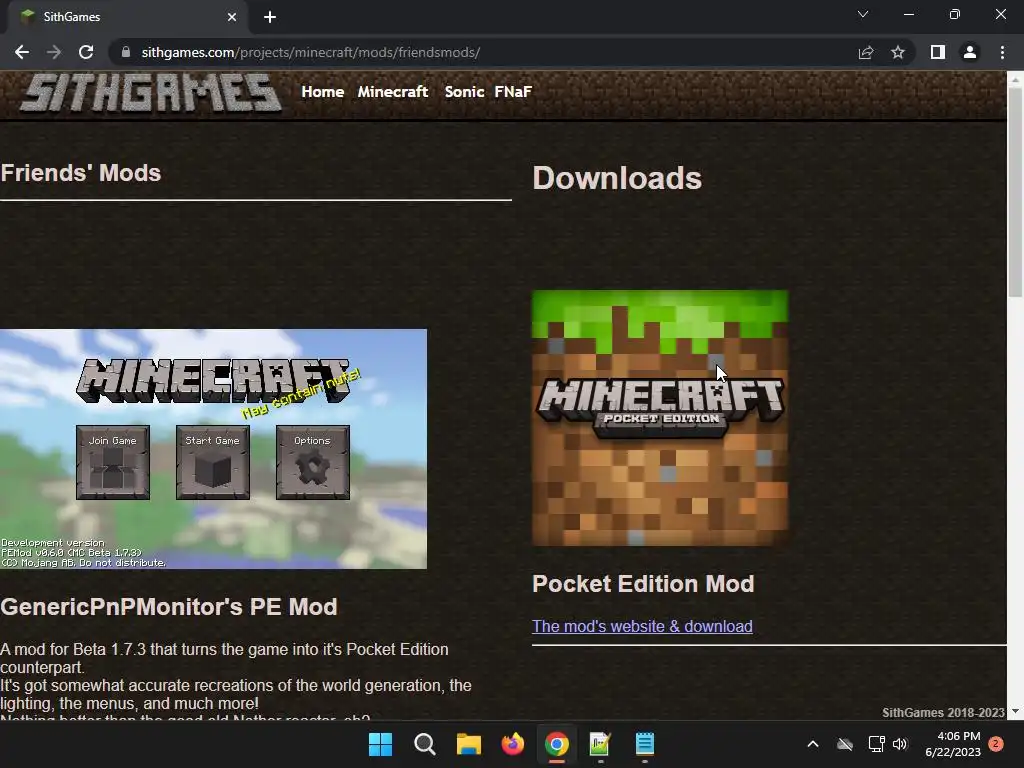Click the address bar URL
The height and width of the screenshot is (768, 1024).
click(x=311, y=52)
